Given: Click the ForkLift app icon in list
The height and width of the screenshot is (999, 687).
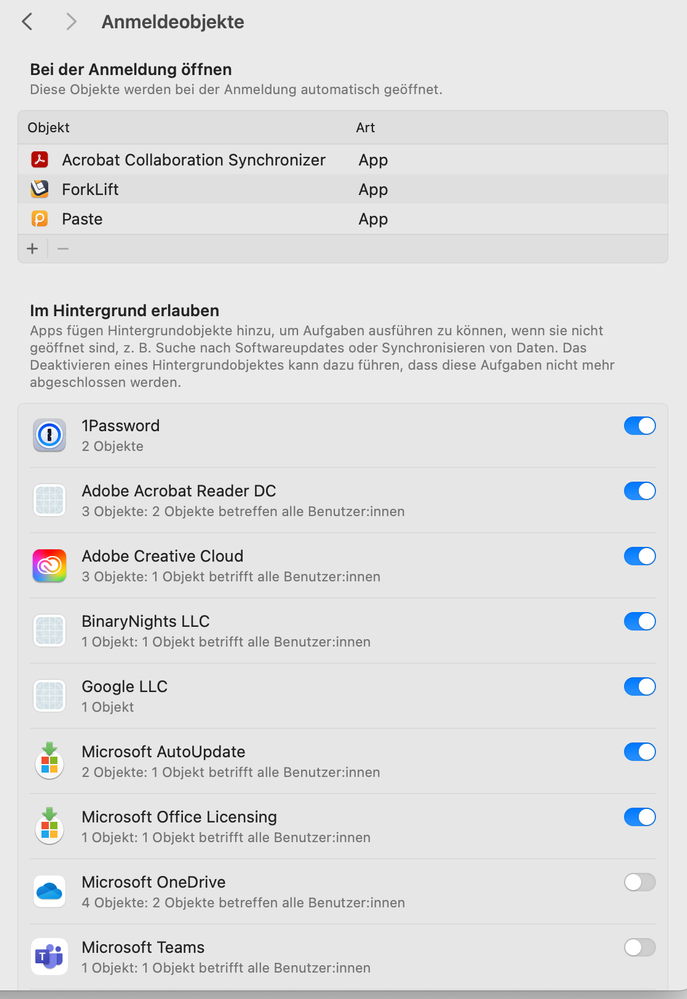Looking at the screenshot, I should [40, 189].
